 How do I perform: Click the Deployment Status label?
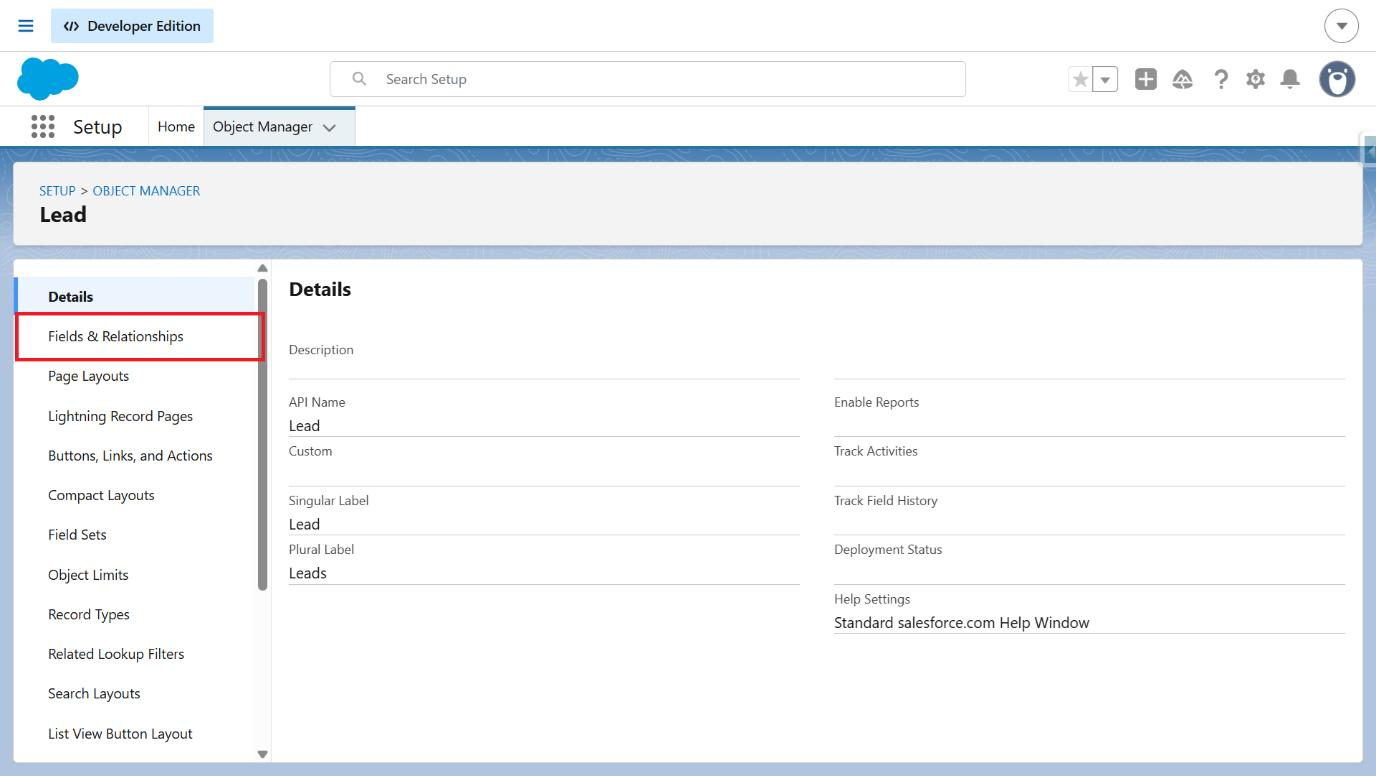click(x=888, y=549)
